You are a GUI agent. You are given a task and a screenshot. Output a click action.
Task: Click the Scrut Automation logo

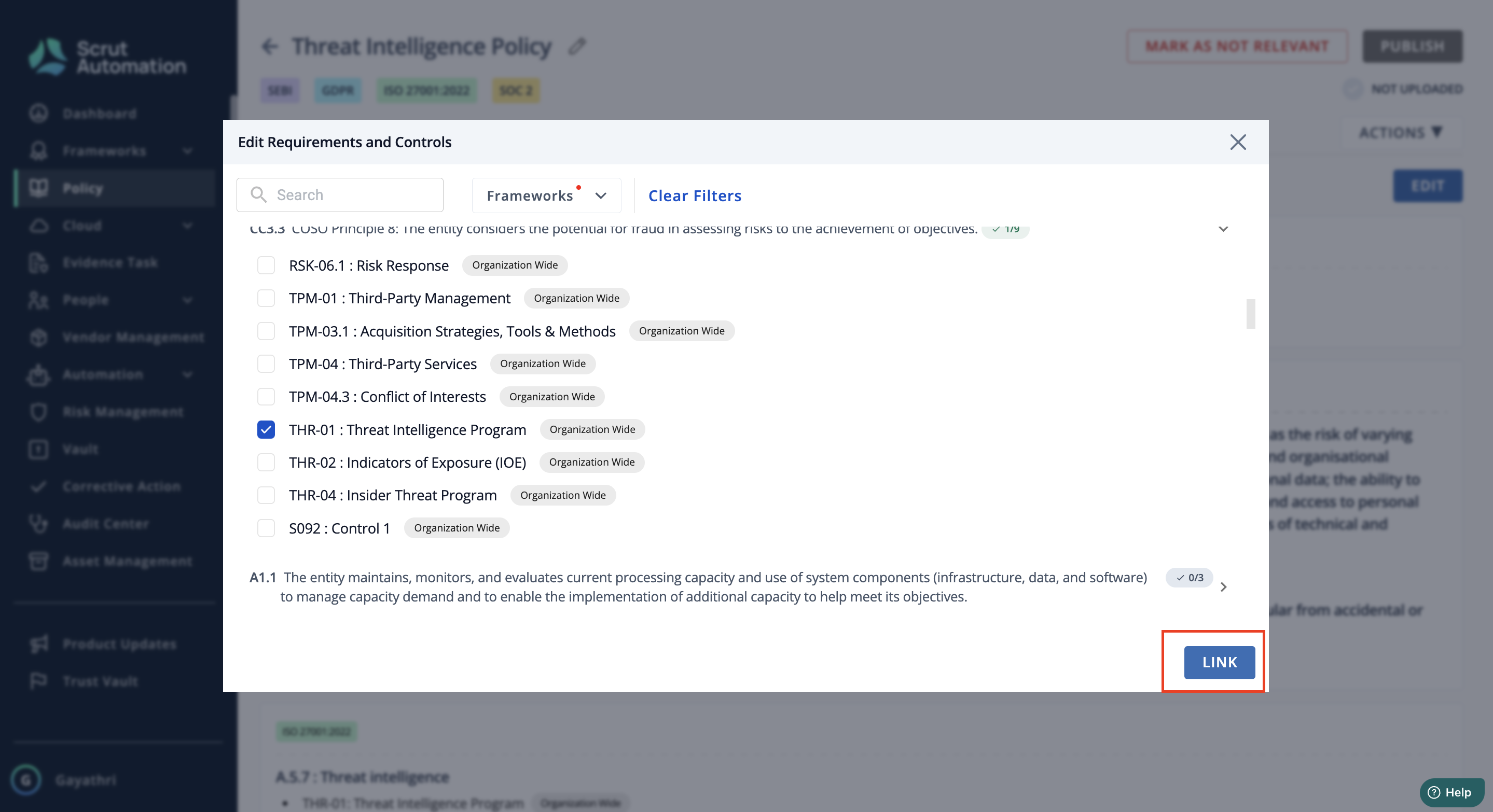(x=107, y=57)
